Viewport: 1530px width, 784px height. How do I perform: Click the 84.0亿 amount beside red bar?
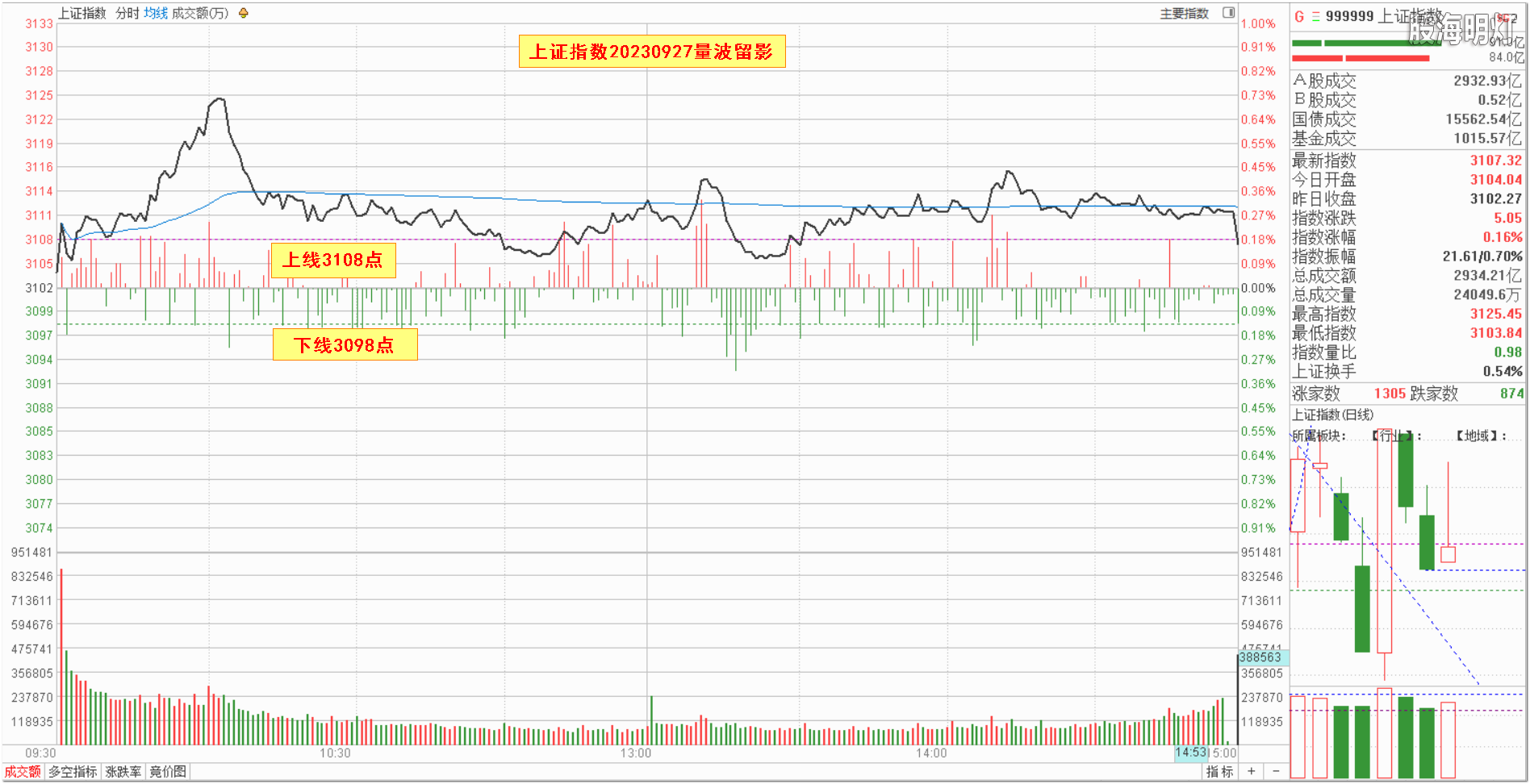pyautogui.click(x=1507, y=57)
